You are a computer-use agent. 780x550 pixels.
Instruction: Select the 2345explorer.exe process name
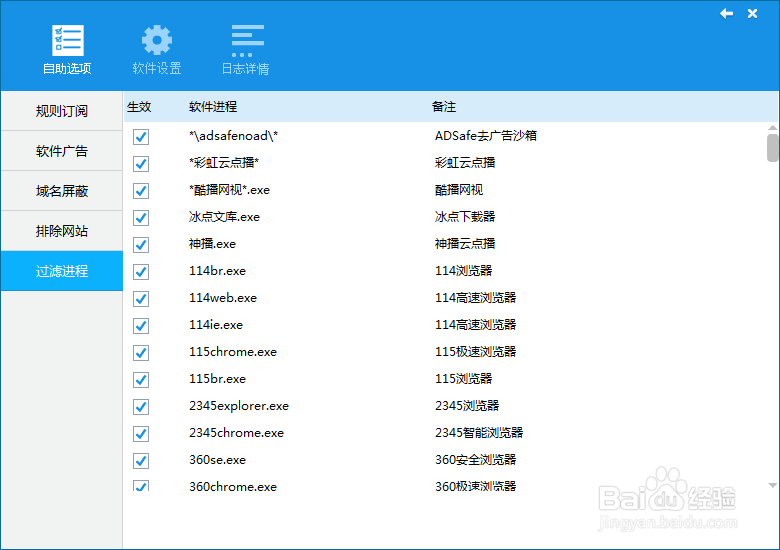click(239, 406)
